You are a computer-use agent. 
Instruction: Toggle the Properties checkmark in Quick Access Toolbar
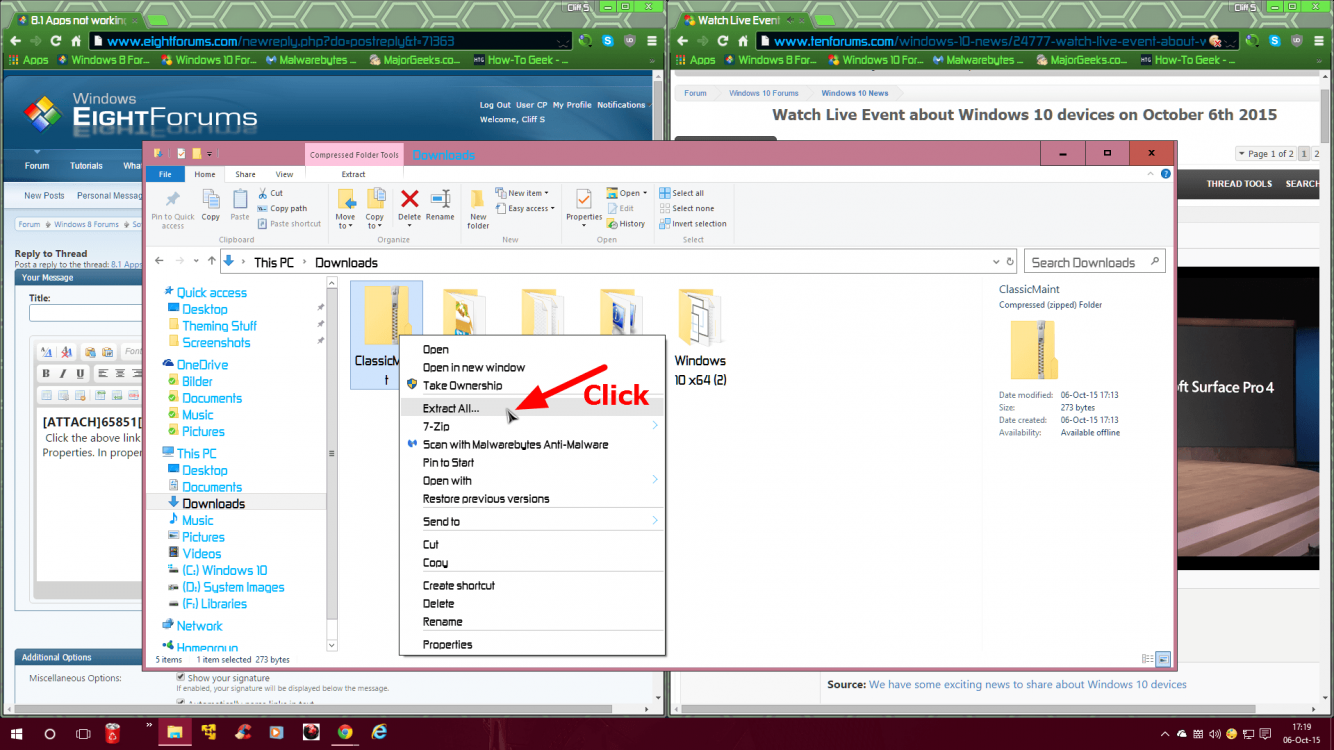pos(181,154)
